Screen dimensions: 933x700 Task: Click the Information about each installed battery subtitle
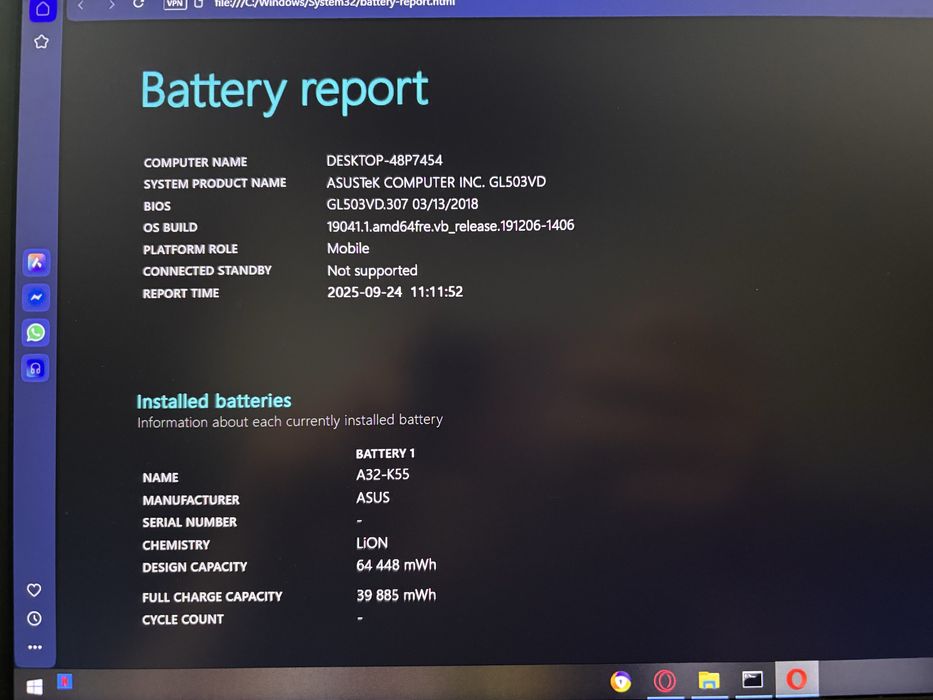click(290, 421)
